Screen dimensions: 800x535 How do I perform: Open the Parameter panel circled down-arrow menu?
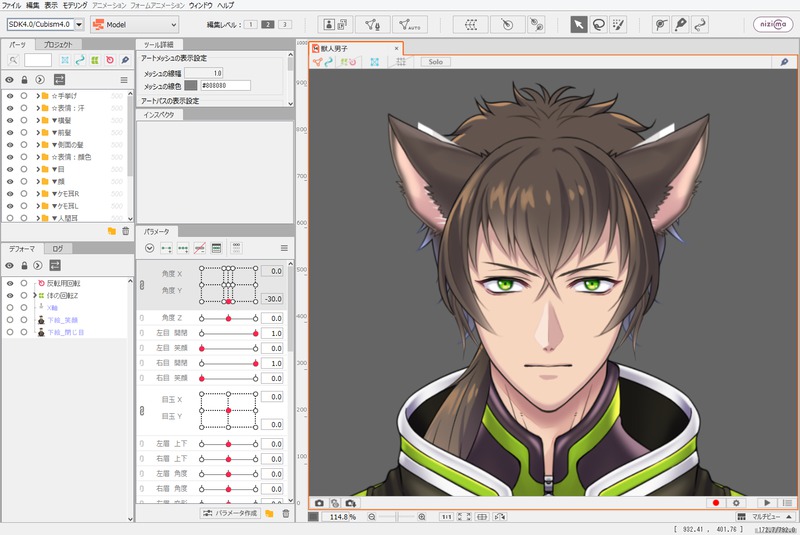[x=149, y=248]
